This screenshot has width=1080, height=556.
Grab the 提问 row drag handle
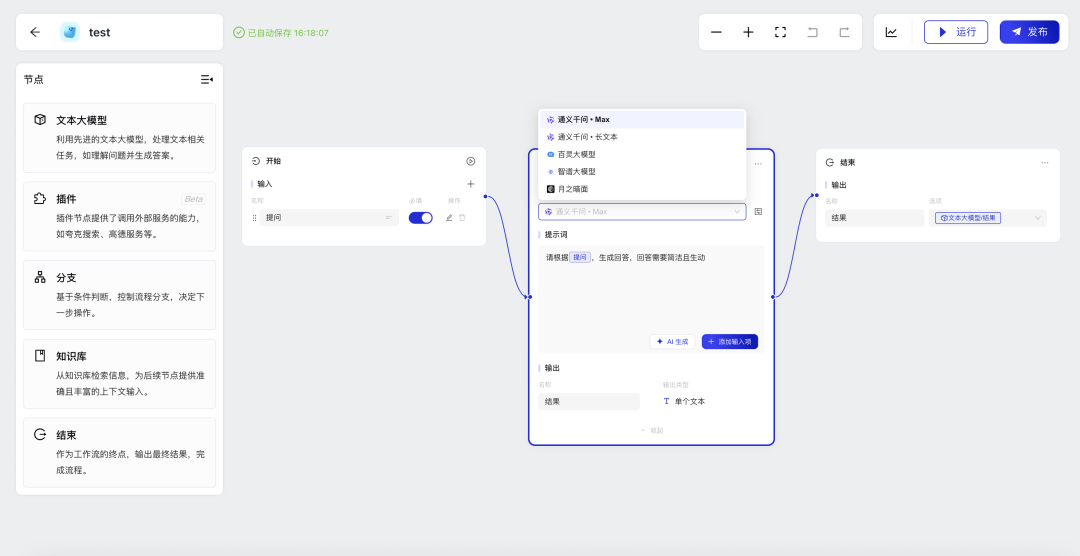254,218
